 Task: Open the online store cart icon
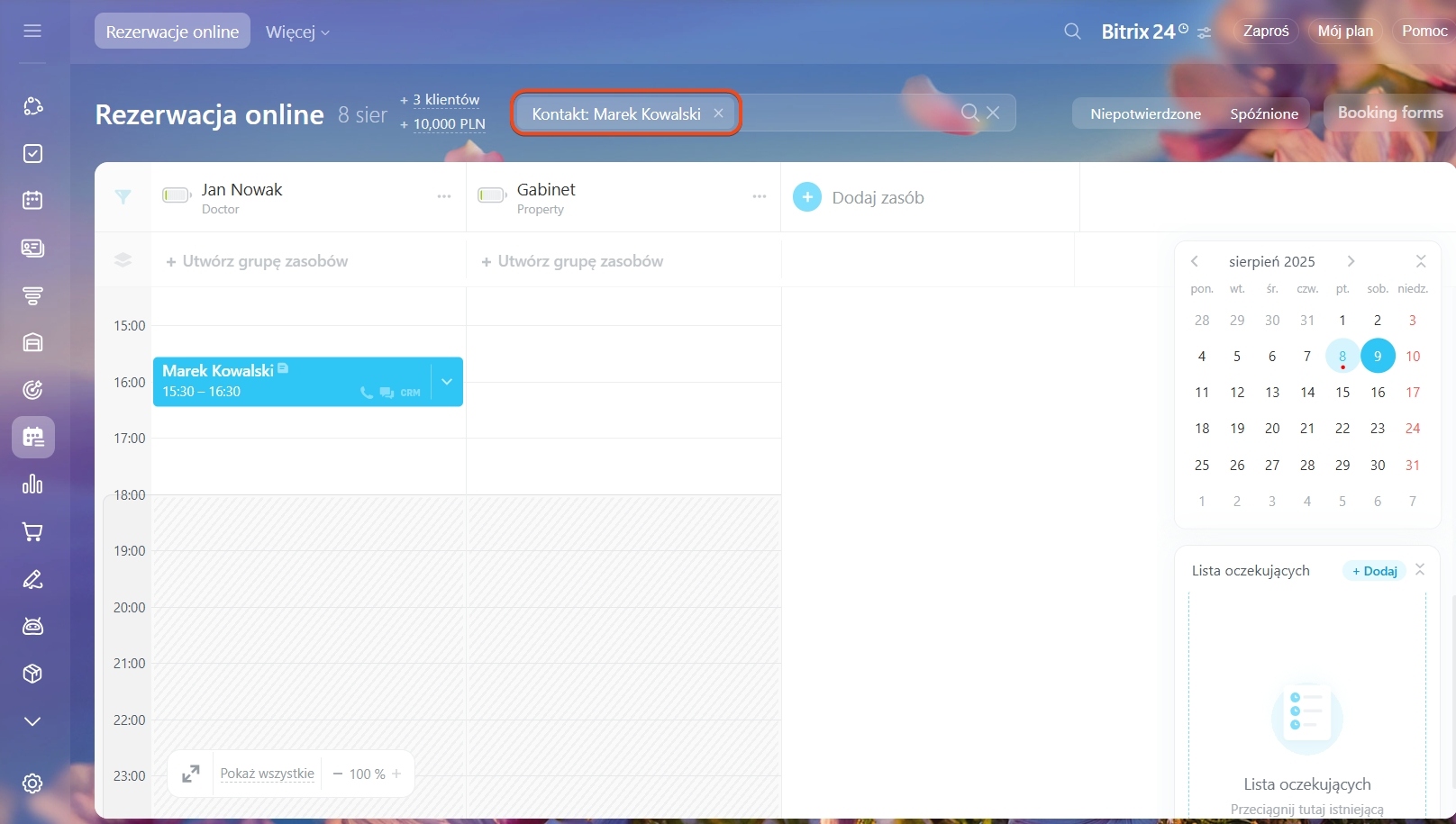click(x=32, y=532)
